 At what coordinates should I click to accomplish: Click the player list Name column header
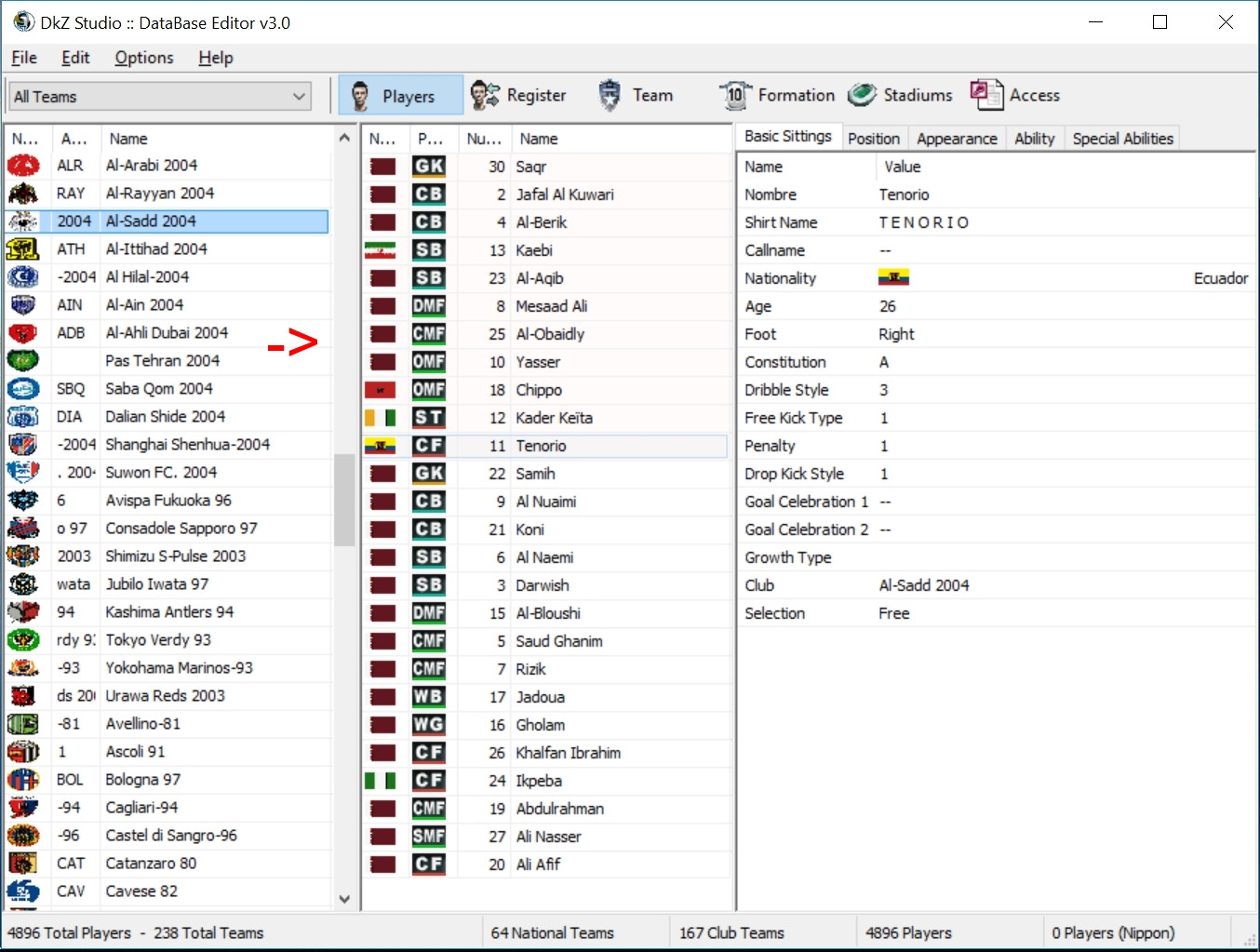(622, 139)
